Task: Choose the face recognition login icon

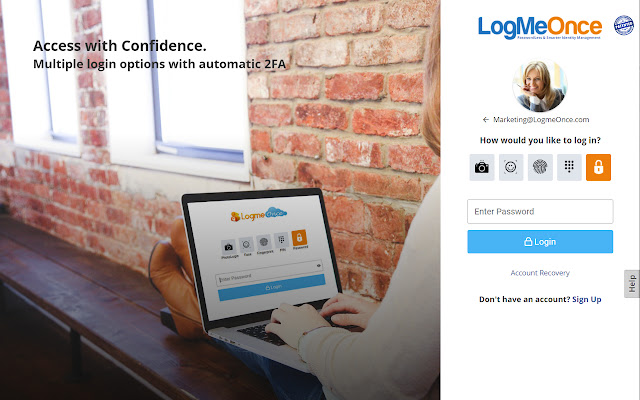Action: click(x=511, y=167)
